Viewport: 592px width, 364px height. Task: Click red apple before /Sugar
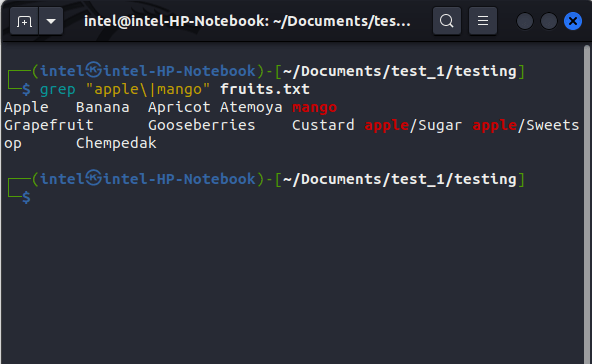(387, 125)
